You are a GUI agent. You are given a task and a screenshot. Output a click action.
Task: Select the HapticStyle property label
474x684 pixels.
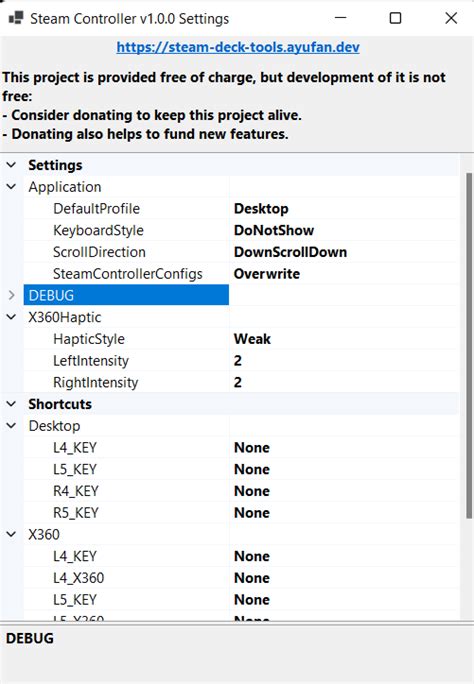point(89,339)
